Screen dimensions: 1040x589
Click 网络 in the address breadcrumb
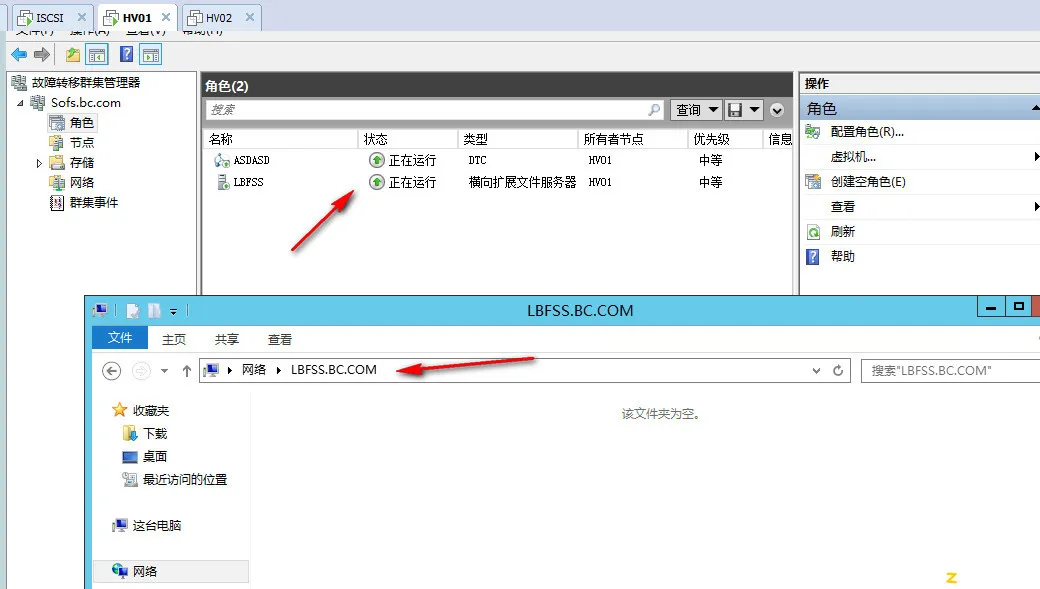pyautogui.click(x=253, y=370)
